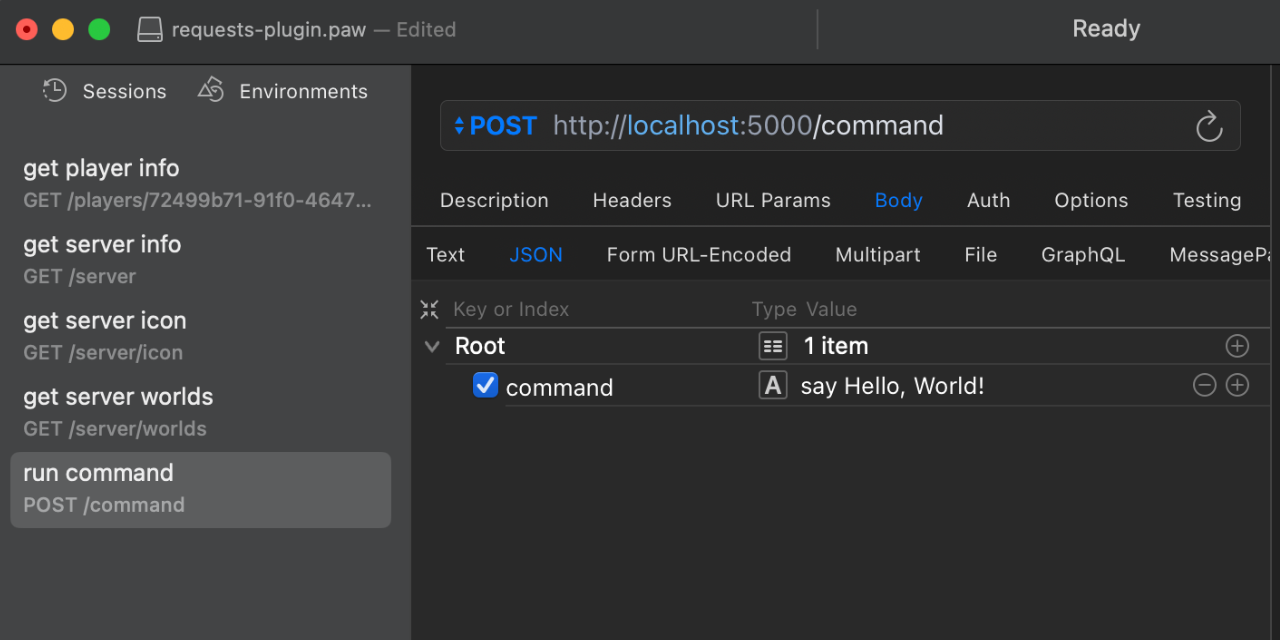The height and width of the screenshot is (640, 1280).
Task: Click the Sessions clock icon
Action: point(54,91)
